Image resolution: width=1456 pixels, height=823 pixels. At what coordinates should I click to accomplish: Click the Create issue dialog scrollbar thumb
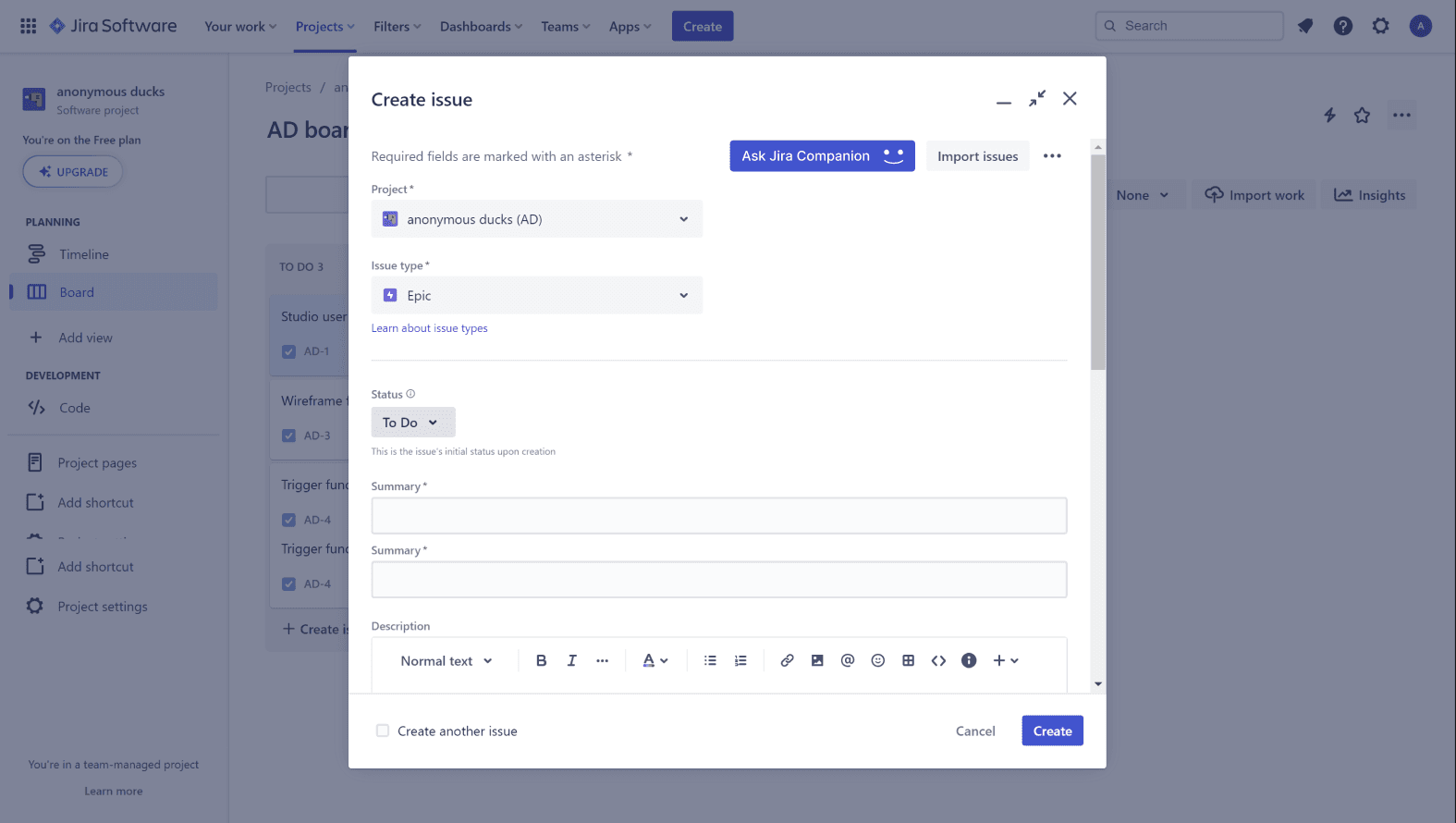coord(1098,262)
